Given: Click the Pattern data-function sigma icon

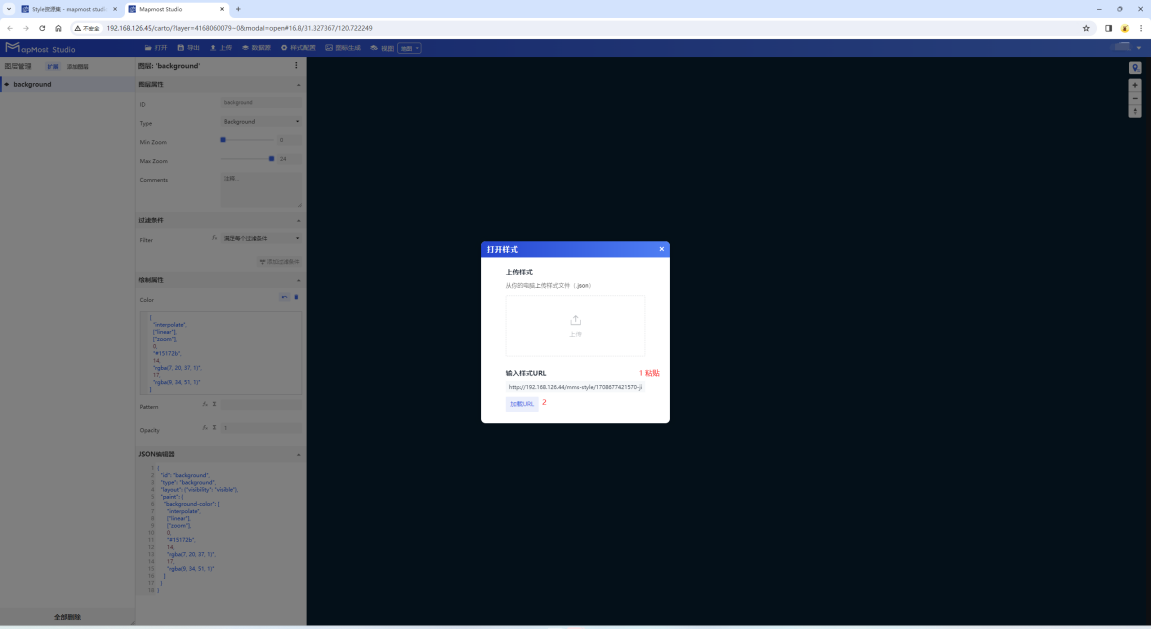Looking at the screenshot, I should (x=214, y=404).
